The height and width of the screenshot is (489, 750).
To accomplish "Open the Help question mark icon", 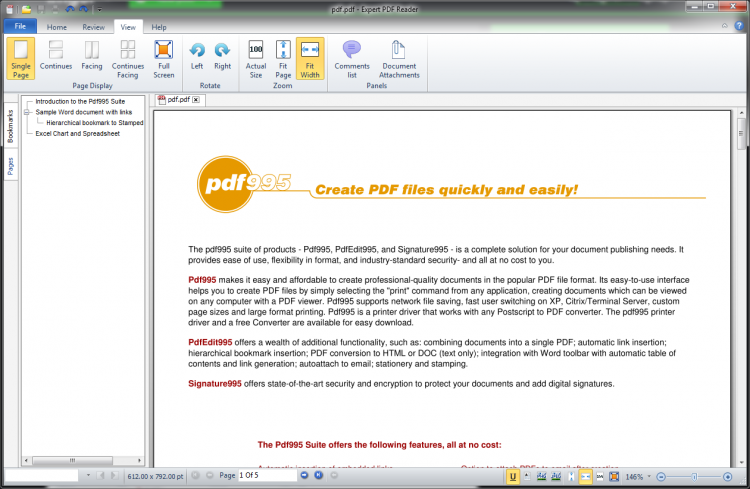I will [x=739, y=26].
